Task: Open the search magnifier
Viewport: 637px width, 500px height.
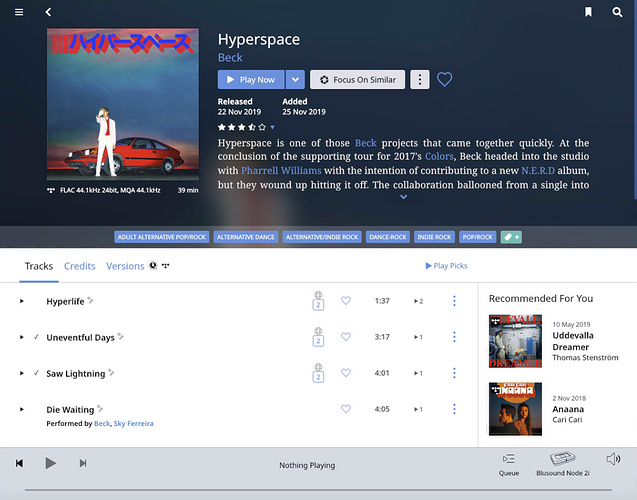Action: tap(617, 12)
